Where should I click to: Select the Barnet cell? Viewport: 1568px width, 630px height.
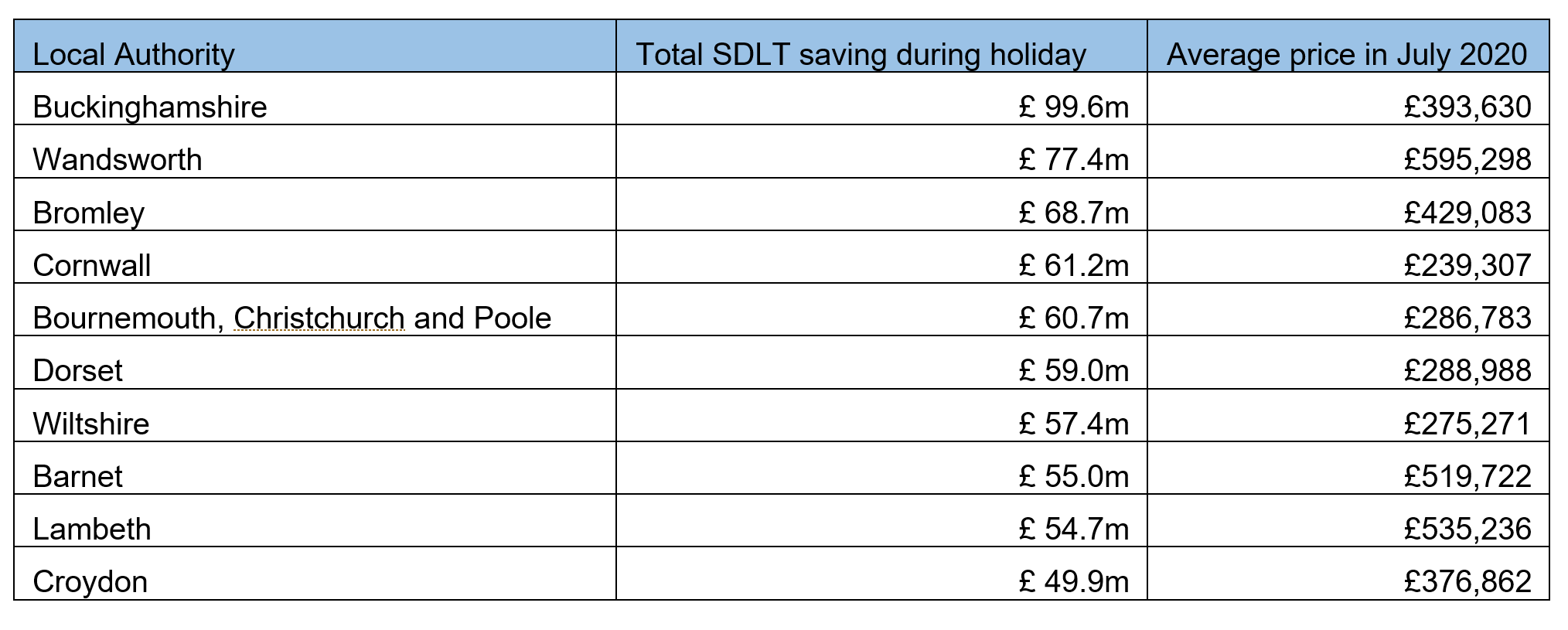[78, 476]
